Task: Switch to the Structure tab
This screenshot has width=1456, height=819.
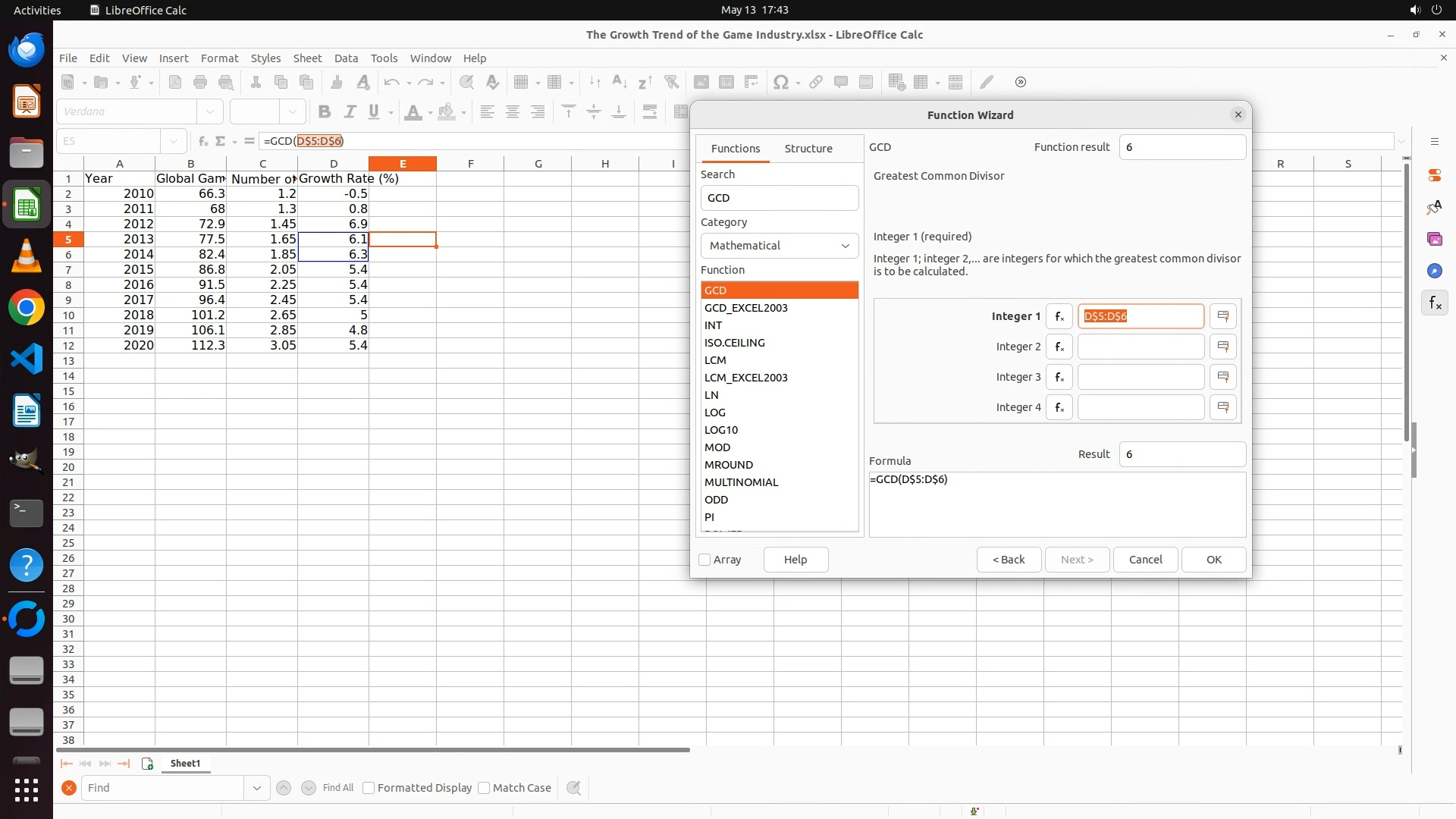Action: tap(808, 149)
